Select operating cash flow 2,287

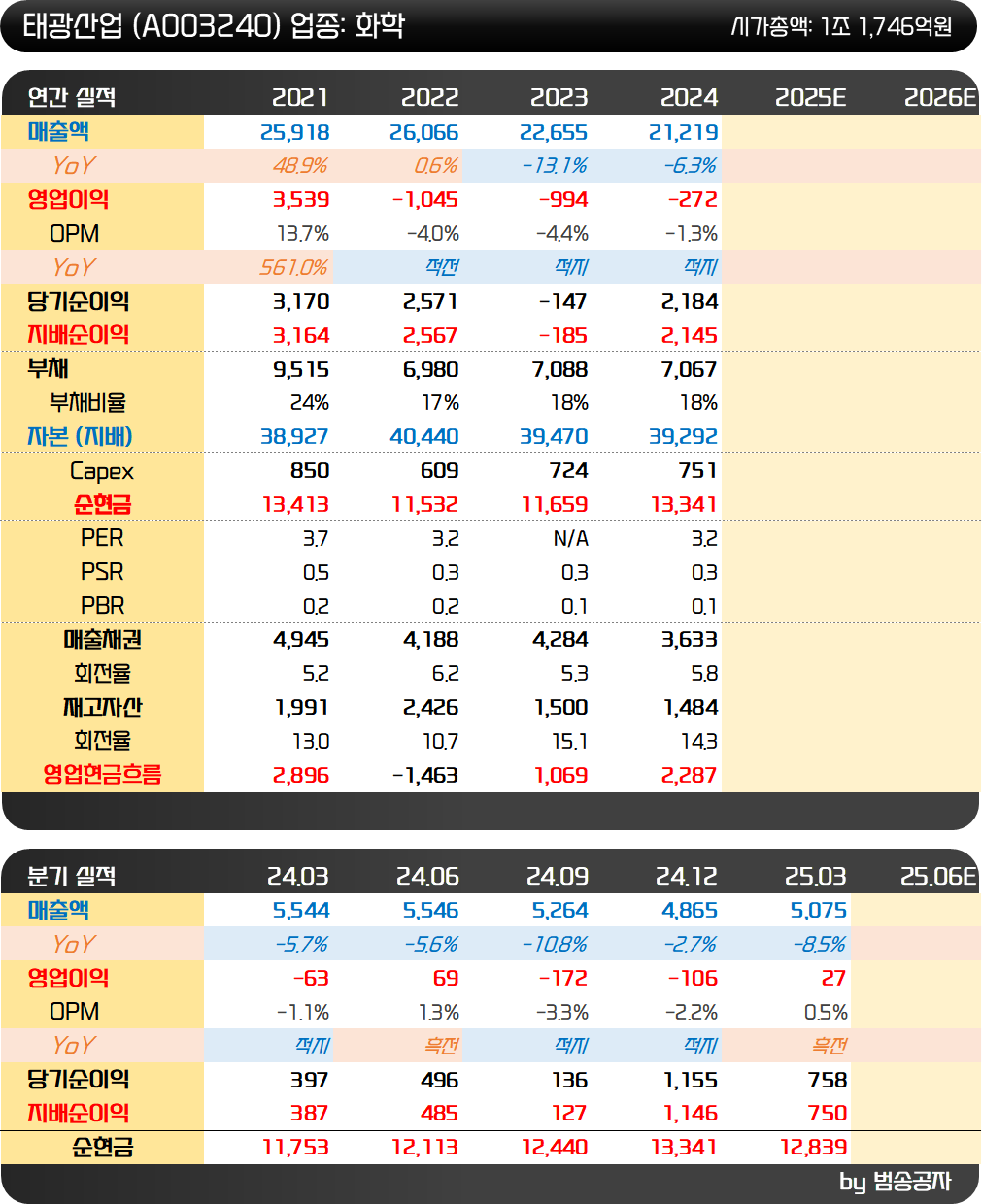click(x=690, y=776)
